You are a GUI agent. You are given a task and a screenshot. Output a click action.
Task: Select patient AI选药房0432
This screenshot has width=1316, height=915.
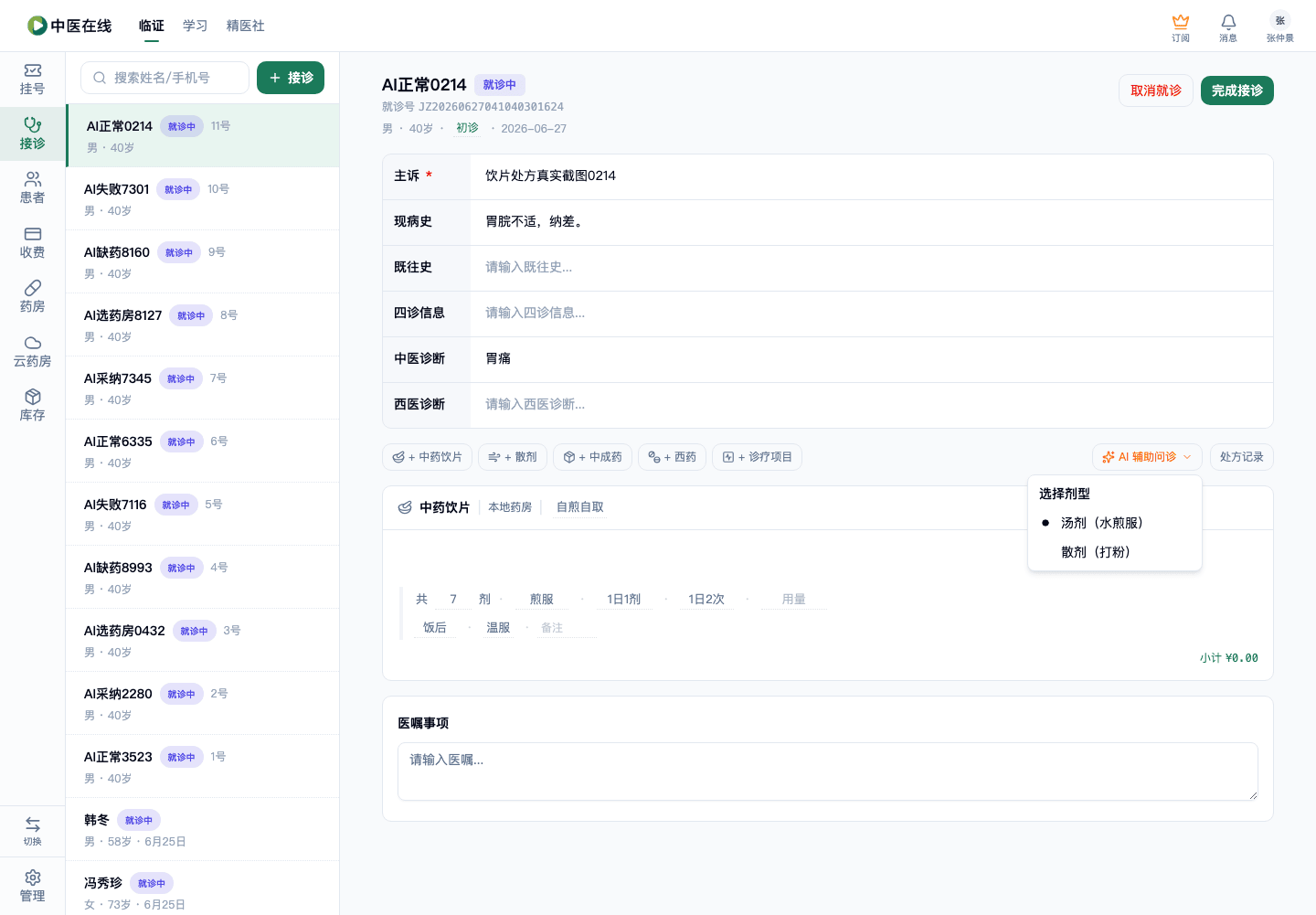click(203, 640)
